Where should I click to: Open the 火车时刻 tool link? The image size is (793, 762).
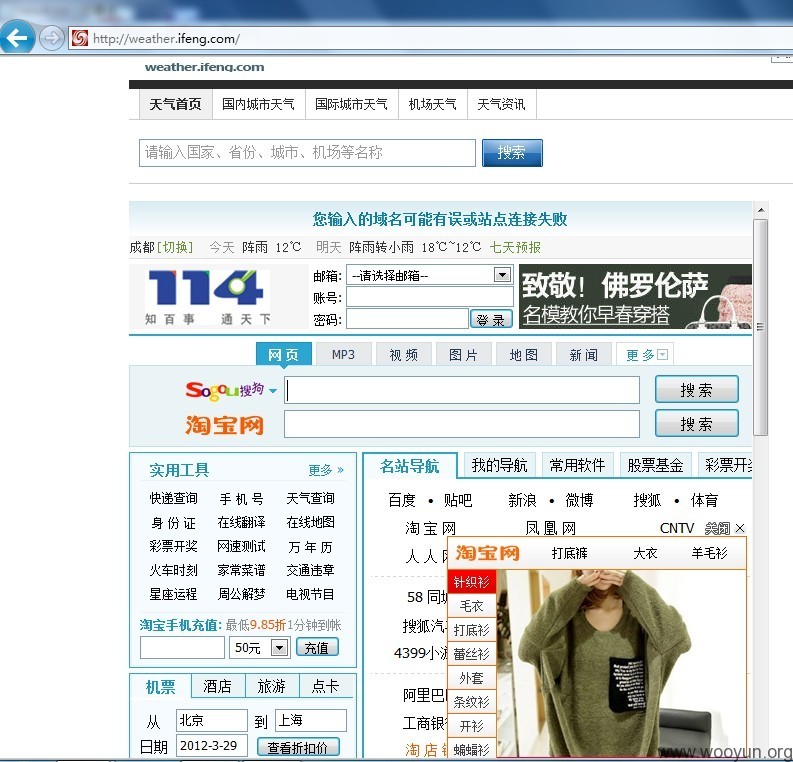point(173,570)
